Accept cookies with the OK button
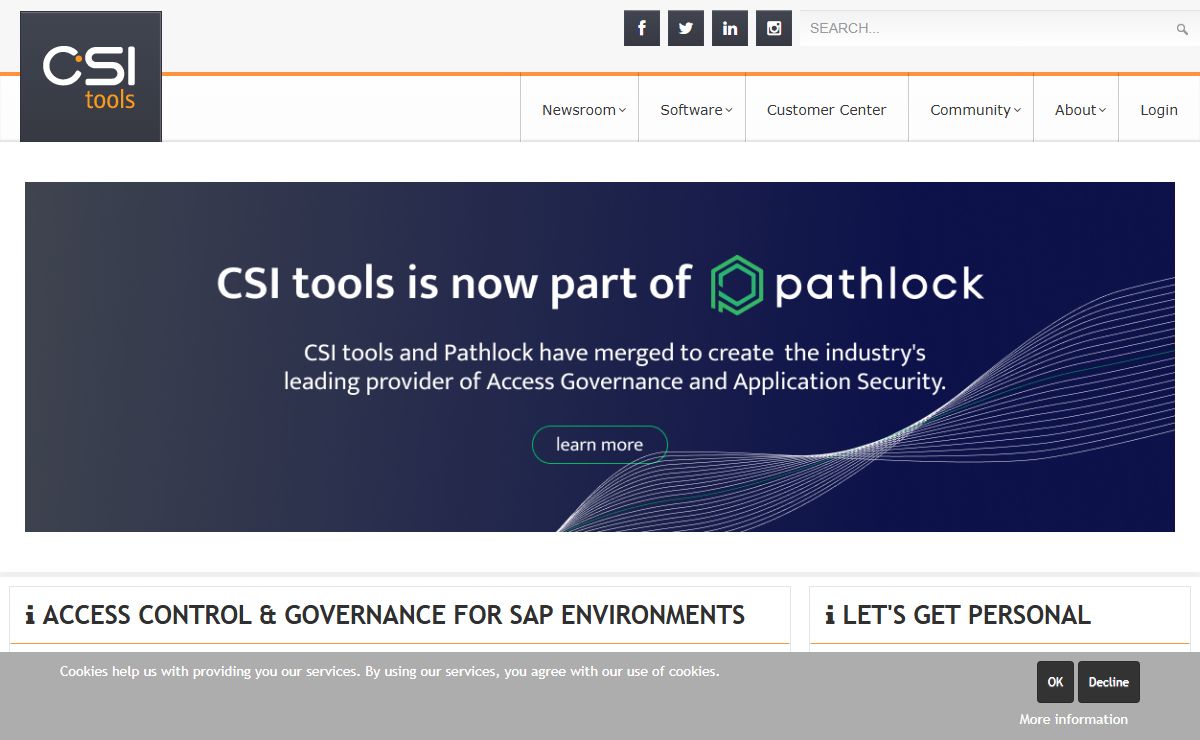1200x740 pixels. [x=1055, y=682]
